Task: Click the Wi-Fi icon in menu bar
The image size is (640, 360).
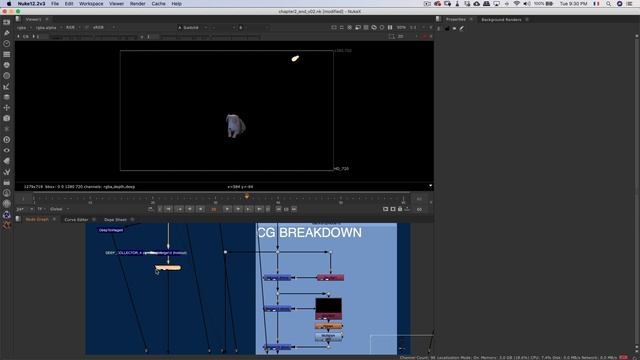Action: (x=517, y=4)
